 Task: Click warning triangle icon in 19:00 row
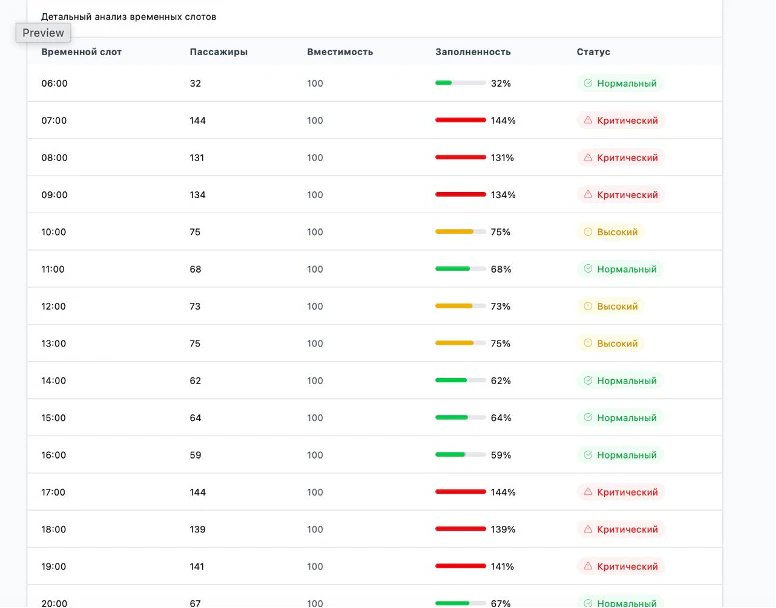(x=587, y=566)
